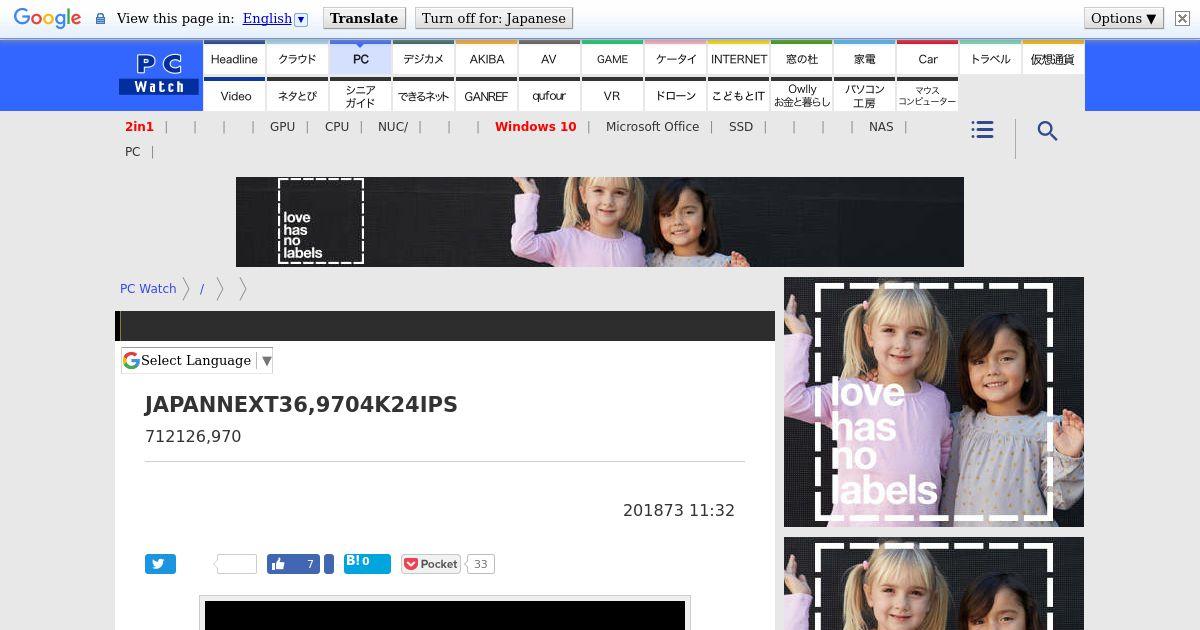
Task: Open the 仮想通貨 tab
Action: click(1053, 58)
